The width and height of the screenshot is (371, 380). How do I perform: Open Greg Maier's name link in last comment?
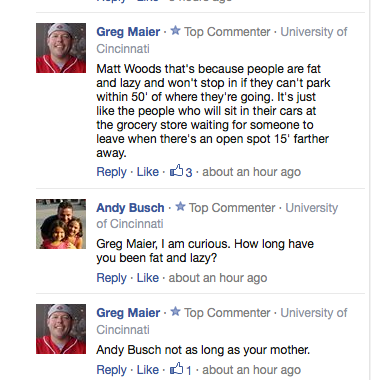click(x=128, y=313)
